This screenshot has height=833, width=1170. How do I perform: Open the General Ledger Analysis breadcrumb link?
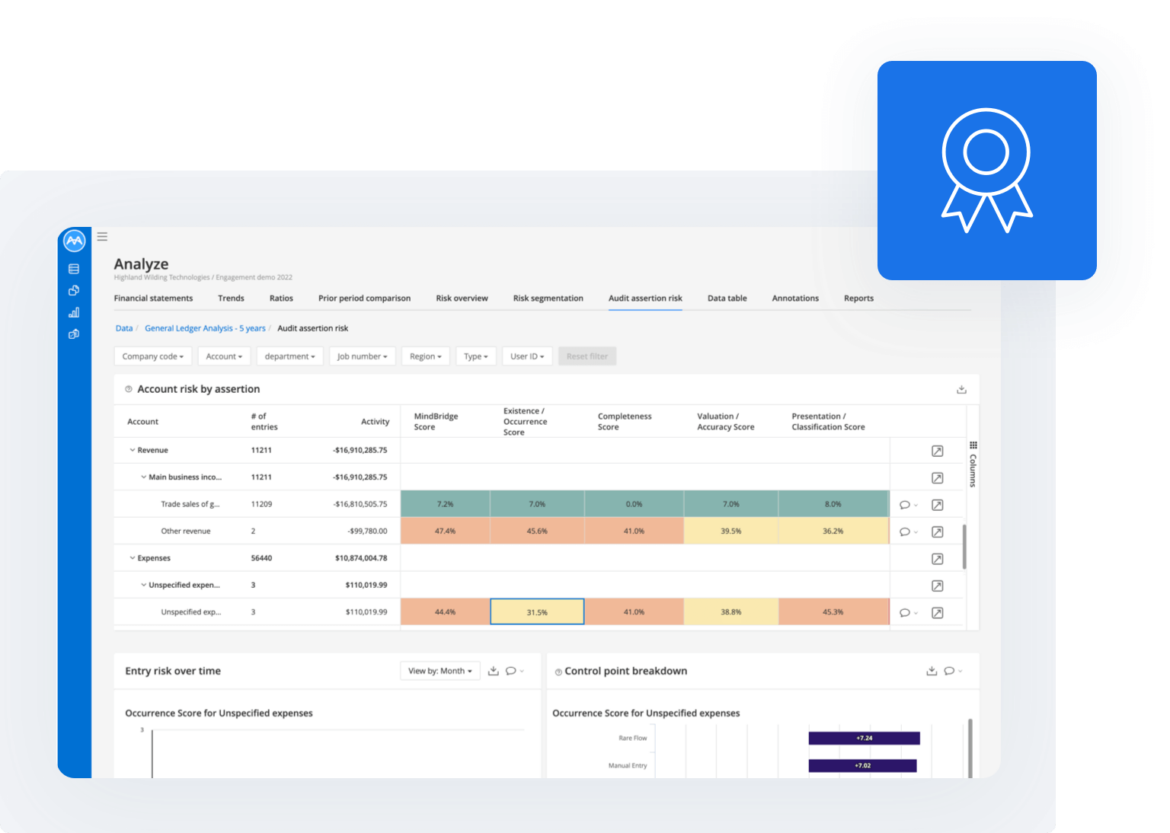(206, 327)
